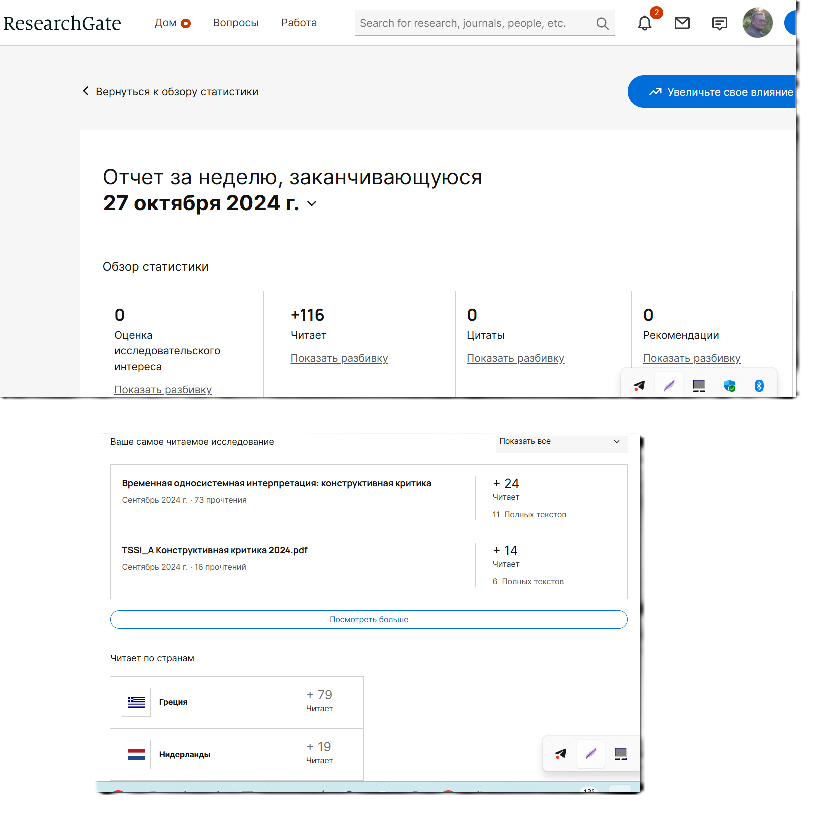This screenshot has height=817, width=819.
Task: Open the Дом menu item
Action: coord(166,23)
